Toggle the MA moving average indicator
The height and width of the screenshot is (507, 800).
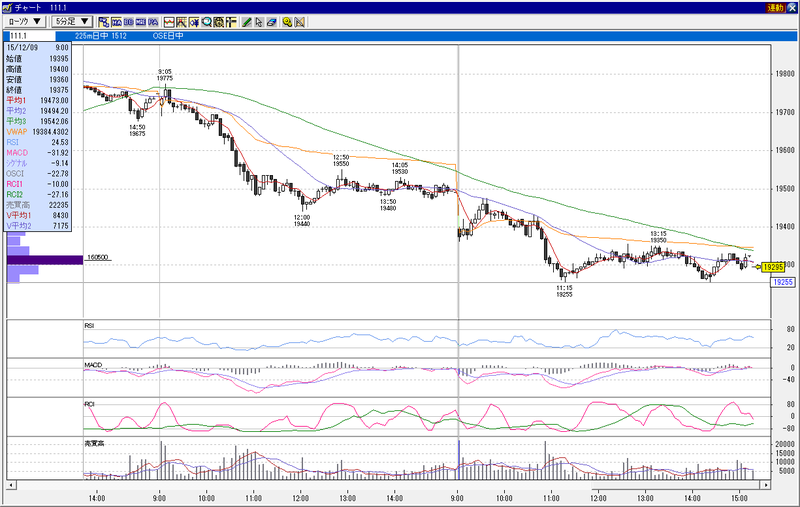[x=116, y=22]
